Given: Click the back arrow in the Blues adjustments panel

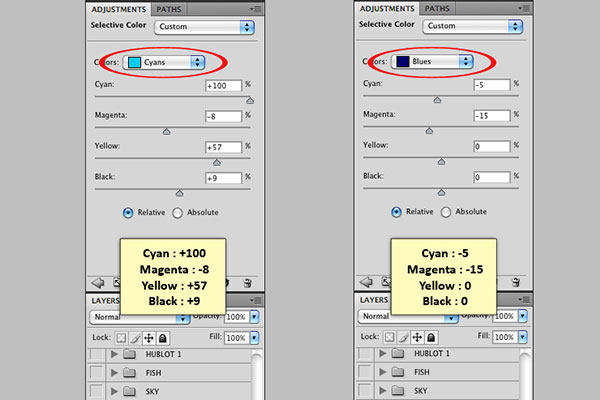Looking at the screenshot, I should pos(366,282).
